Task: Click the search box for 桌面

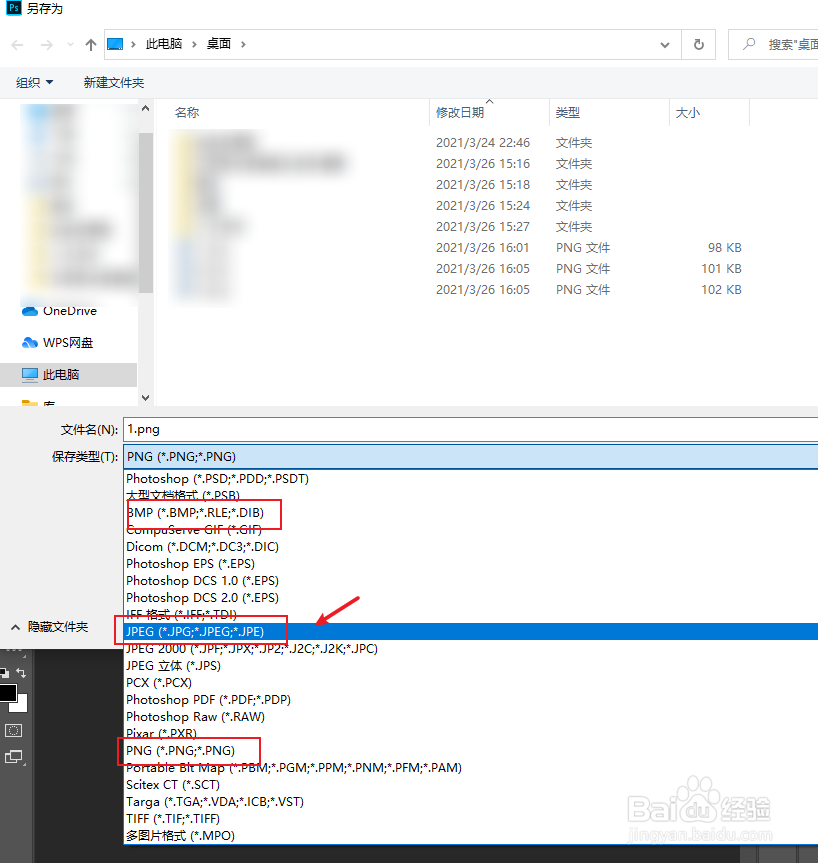Action: pyautogui.click(x=773, y=45)
